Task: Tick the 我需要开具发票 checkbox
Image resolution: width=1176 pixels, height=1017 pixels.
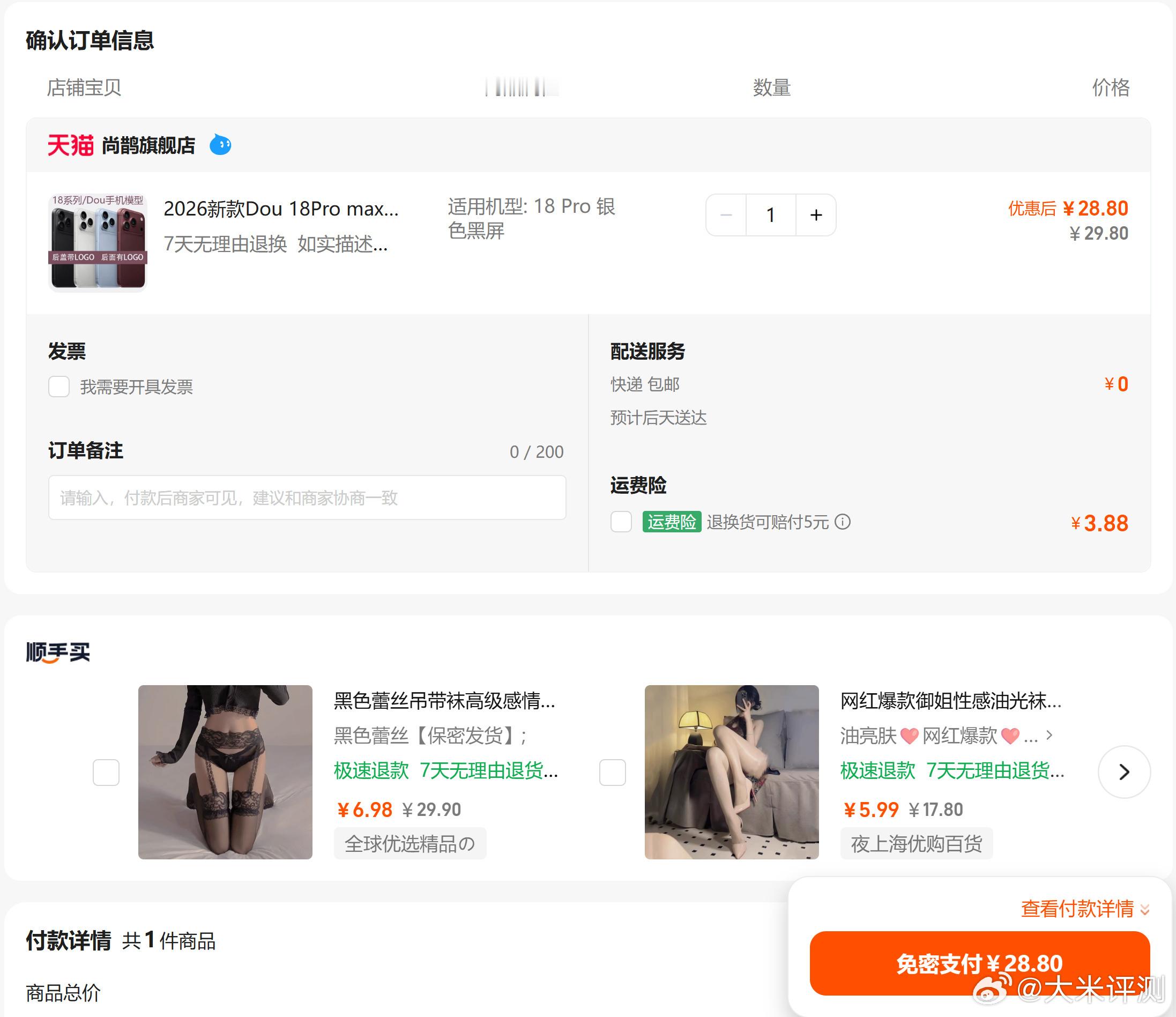Action: click(59, 387)
